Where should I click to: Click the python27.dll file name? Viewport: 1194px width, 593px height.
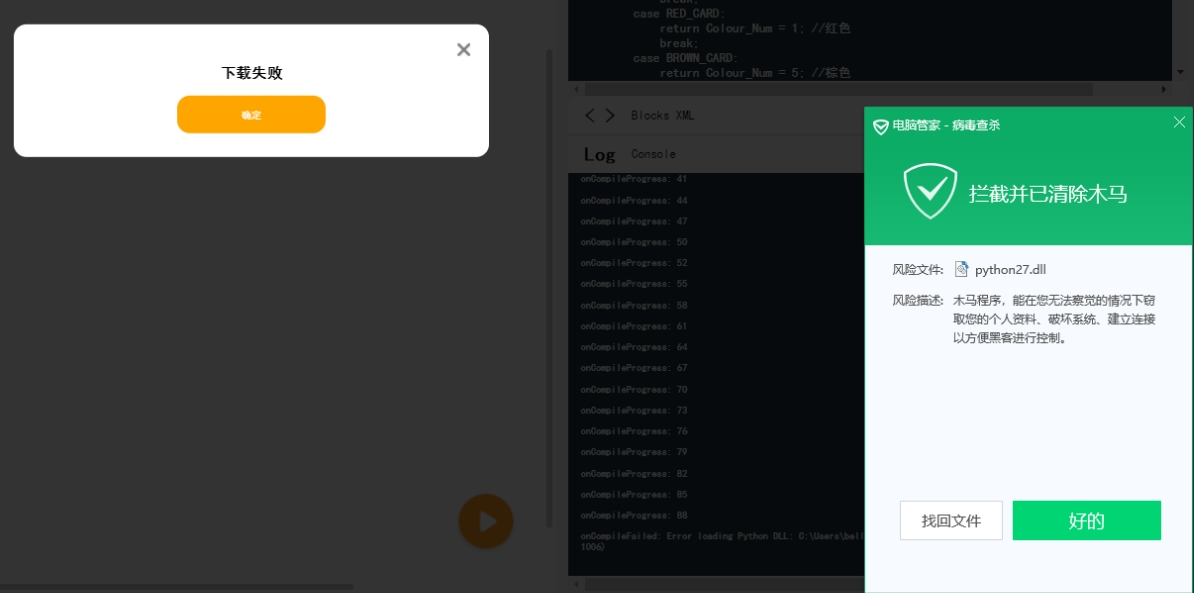pos(1010,269)
